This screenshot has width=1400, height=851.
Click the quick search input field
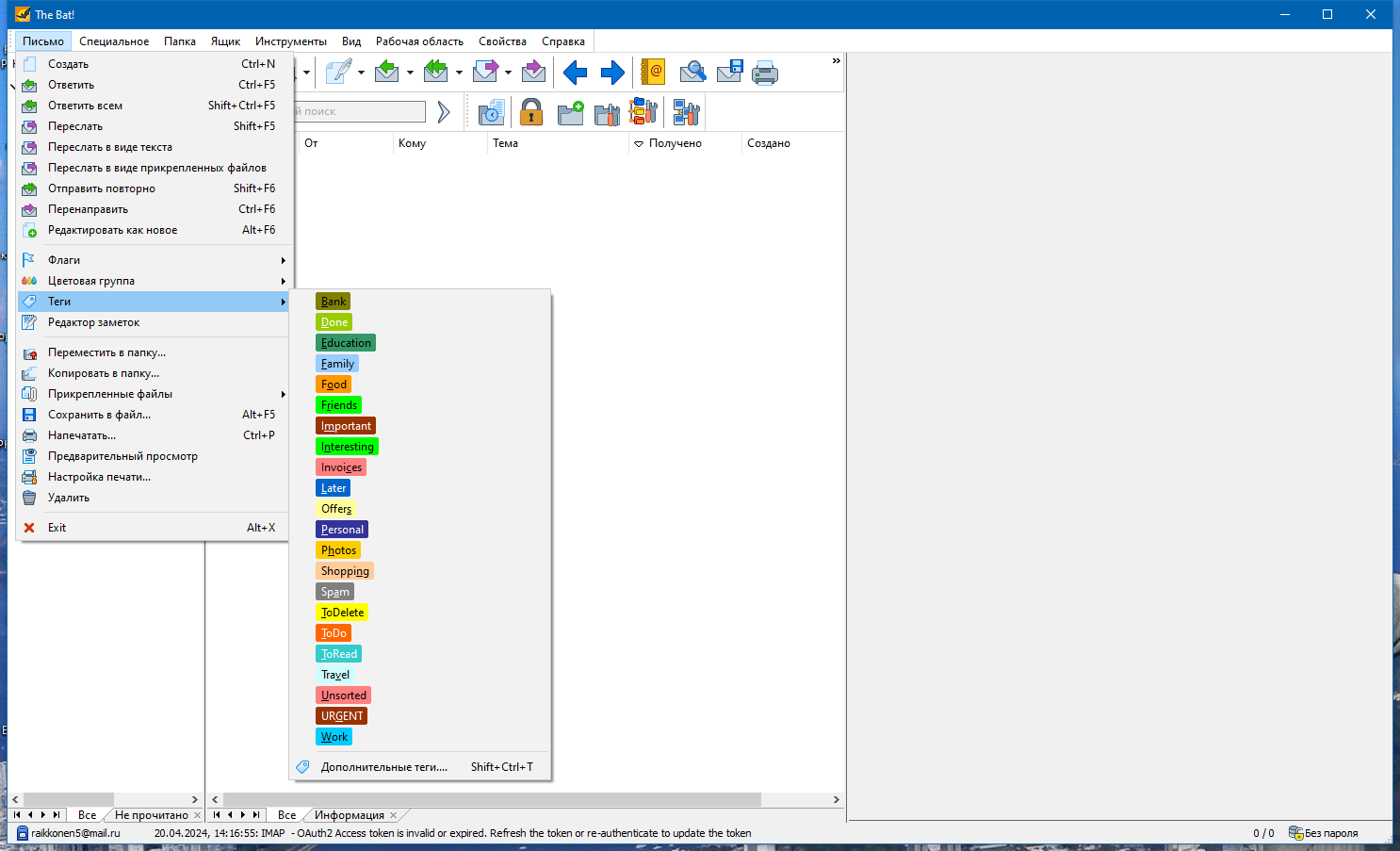click(360, 111)
